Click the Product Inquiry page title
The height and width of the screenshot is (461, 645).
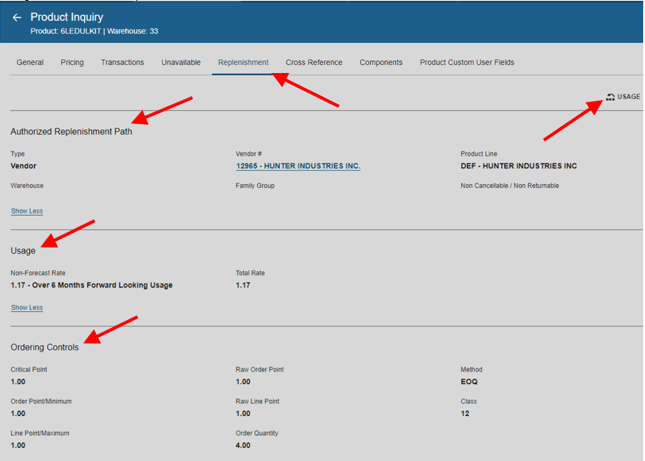coord(67,17)
